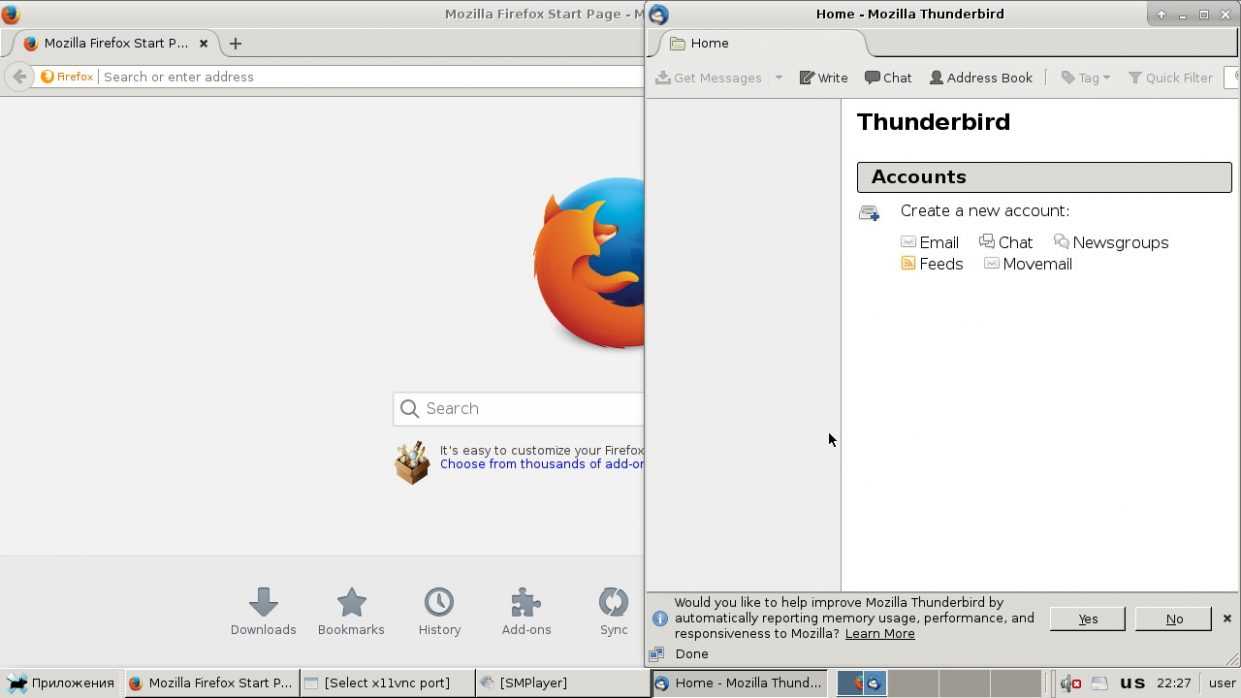Toggle the Quick Filter bar
The width and height of the screenshot is (1241, 698).
tap(1170, 78)
